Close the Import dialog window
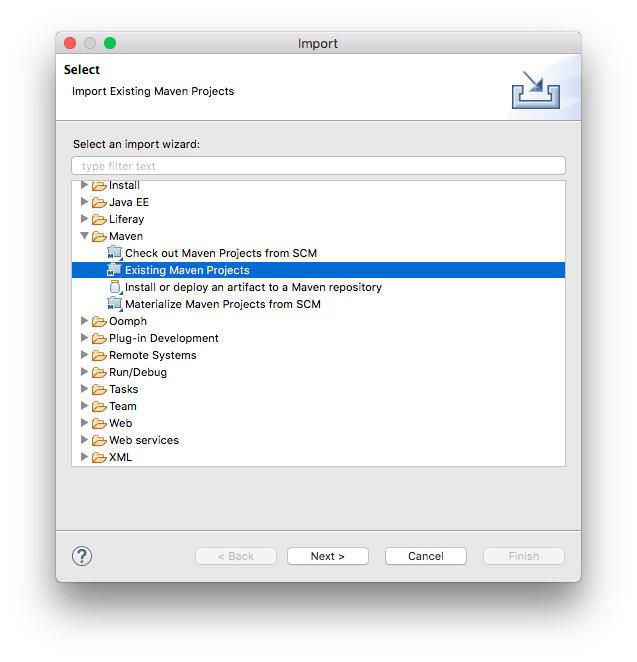Image resolution: width=637 pixels, height=662 pixels. 70,43
